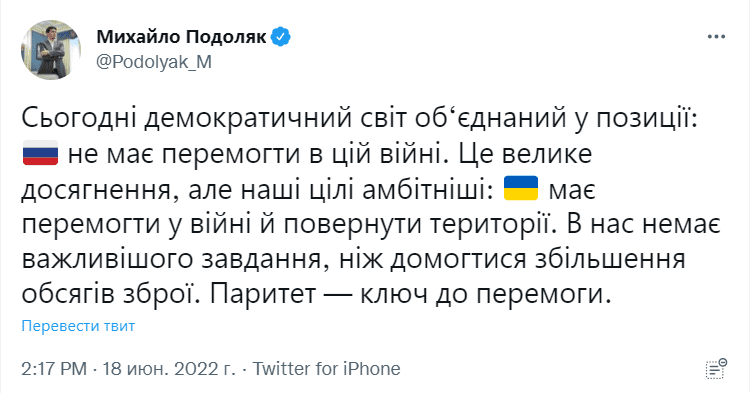Screen dimensions: 752x393
Task: Open the Twitter for iPhone source link
Action: tap(326, 369)
